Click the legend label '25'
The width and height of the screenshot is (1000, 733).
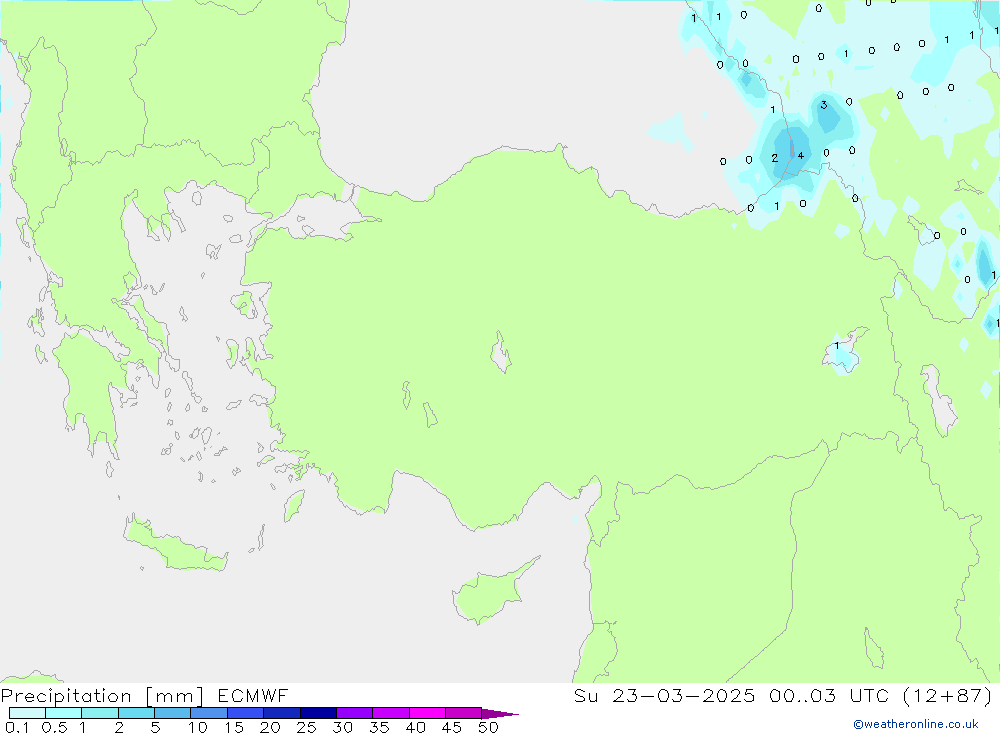pos(307,727)
